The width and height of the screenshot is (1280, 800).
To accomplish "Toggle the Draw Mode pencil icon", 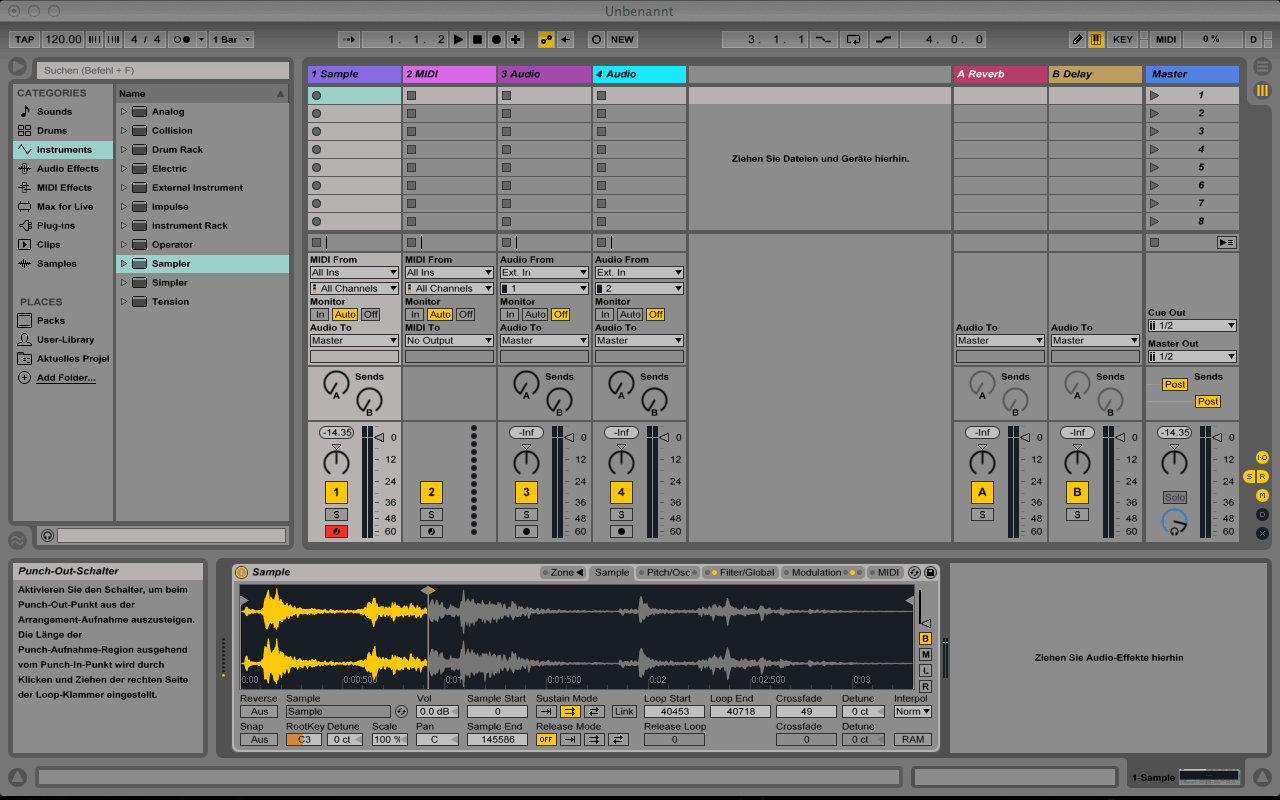I will [x=1077, y=40].
